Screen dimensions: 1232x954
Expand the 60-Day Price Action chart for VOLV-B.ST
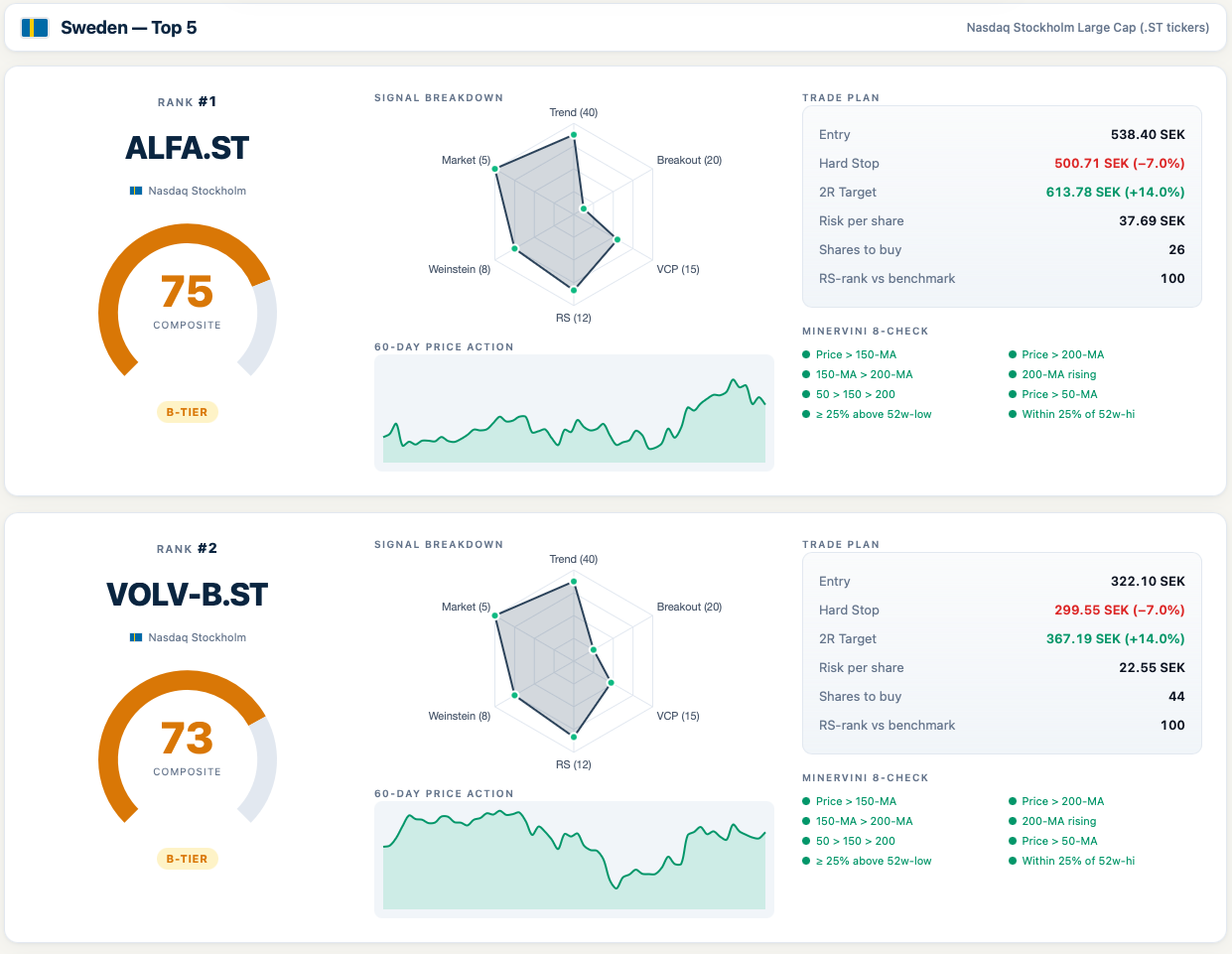(x=573, y=860)
